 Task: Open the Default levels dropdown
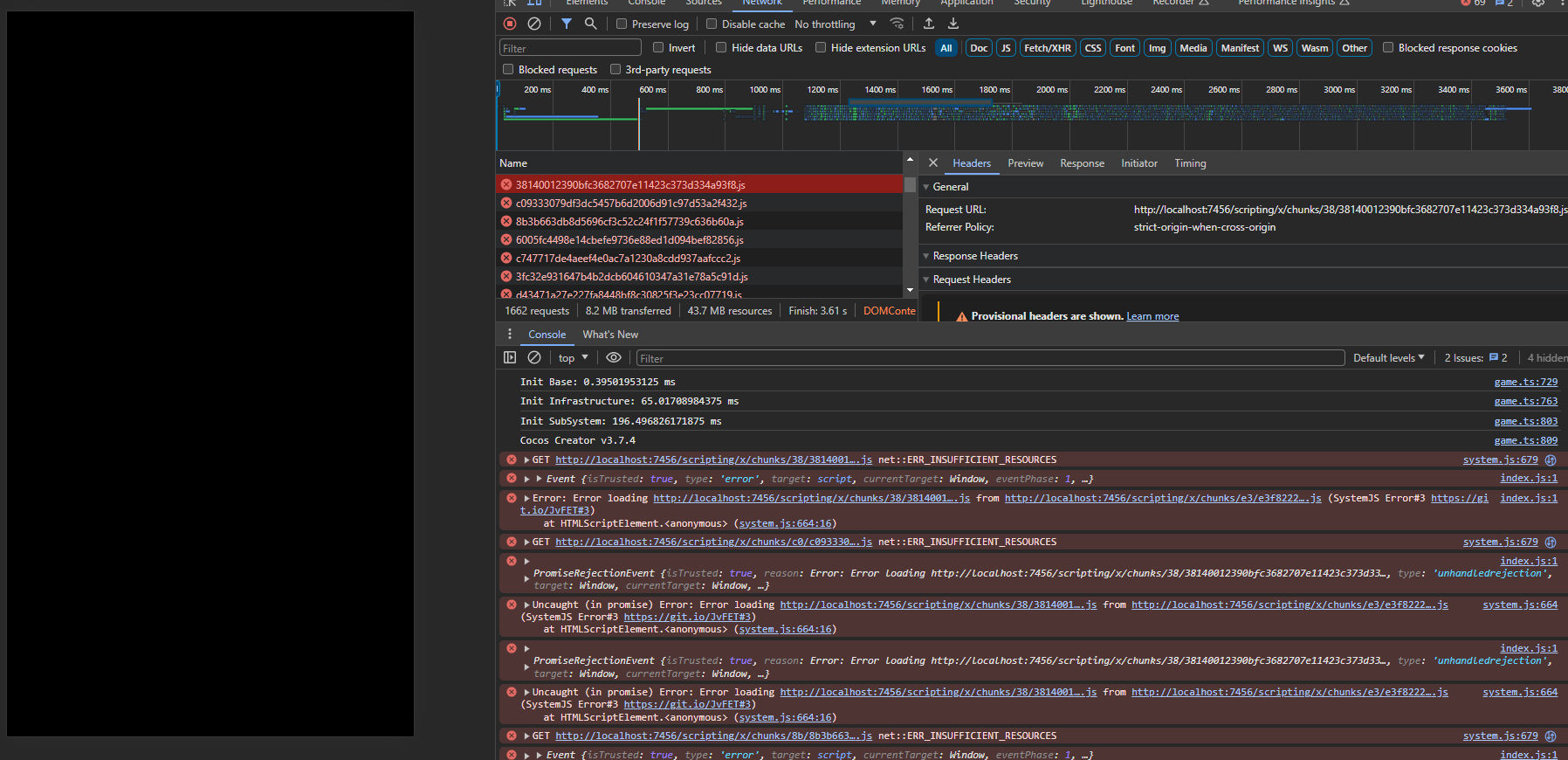pyautogui.click(x=1388, y=358)
